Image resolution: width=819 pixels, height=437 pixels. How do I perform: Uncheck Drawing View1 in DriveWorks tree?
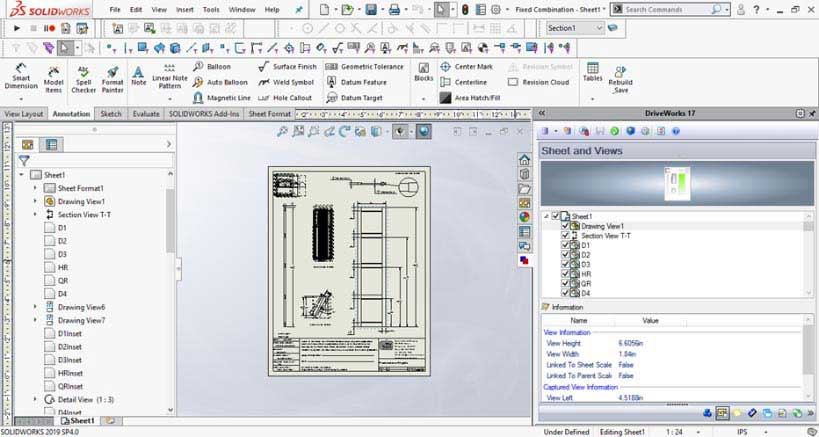click(565, 226)
